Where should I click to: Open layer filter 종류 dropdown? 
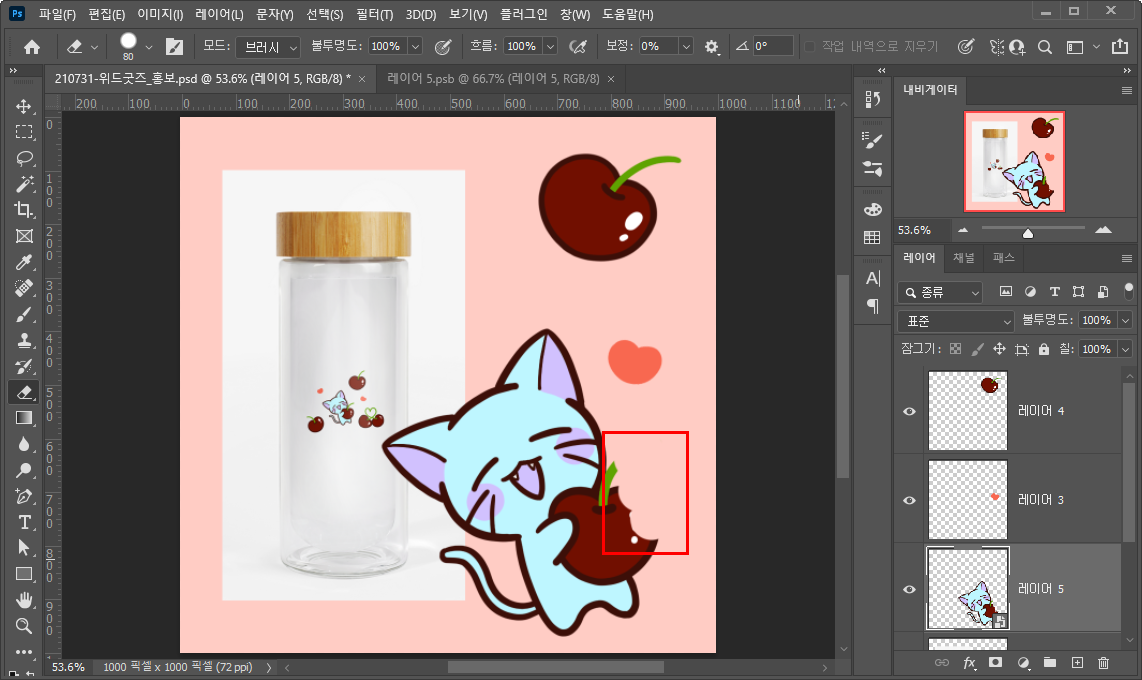(940, 293)
